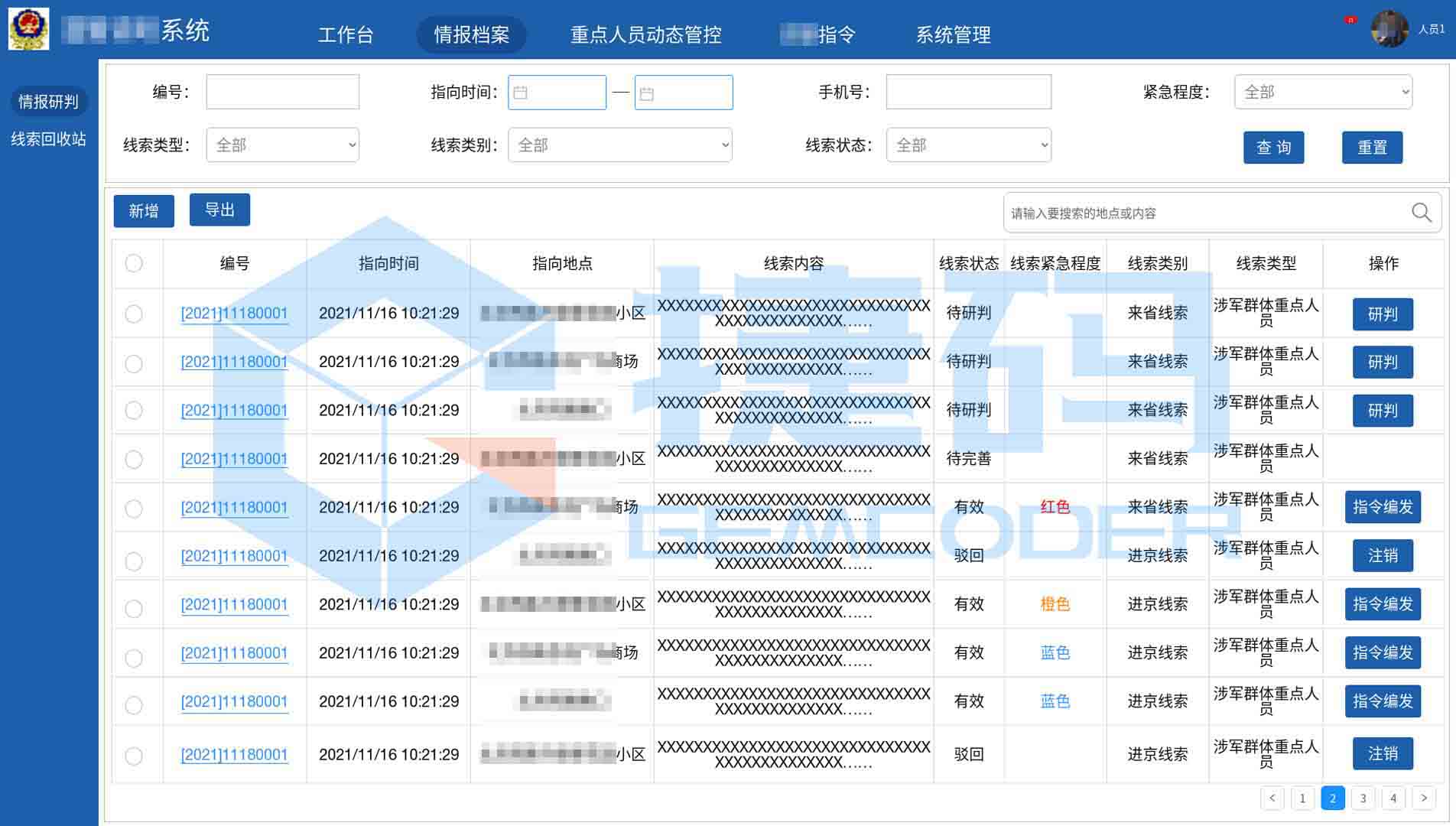Click the select-all radio in table header
Image resolution: width=1456 pixels, height=826 pixels.
[x=135, y=263]
